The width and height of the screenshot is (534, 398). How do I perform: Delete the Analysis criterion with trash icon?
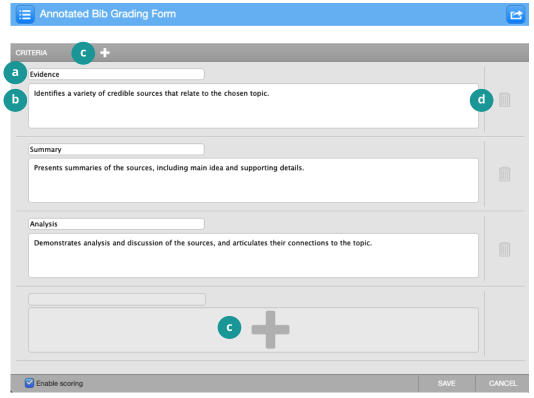point(504,249)
